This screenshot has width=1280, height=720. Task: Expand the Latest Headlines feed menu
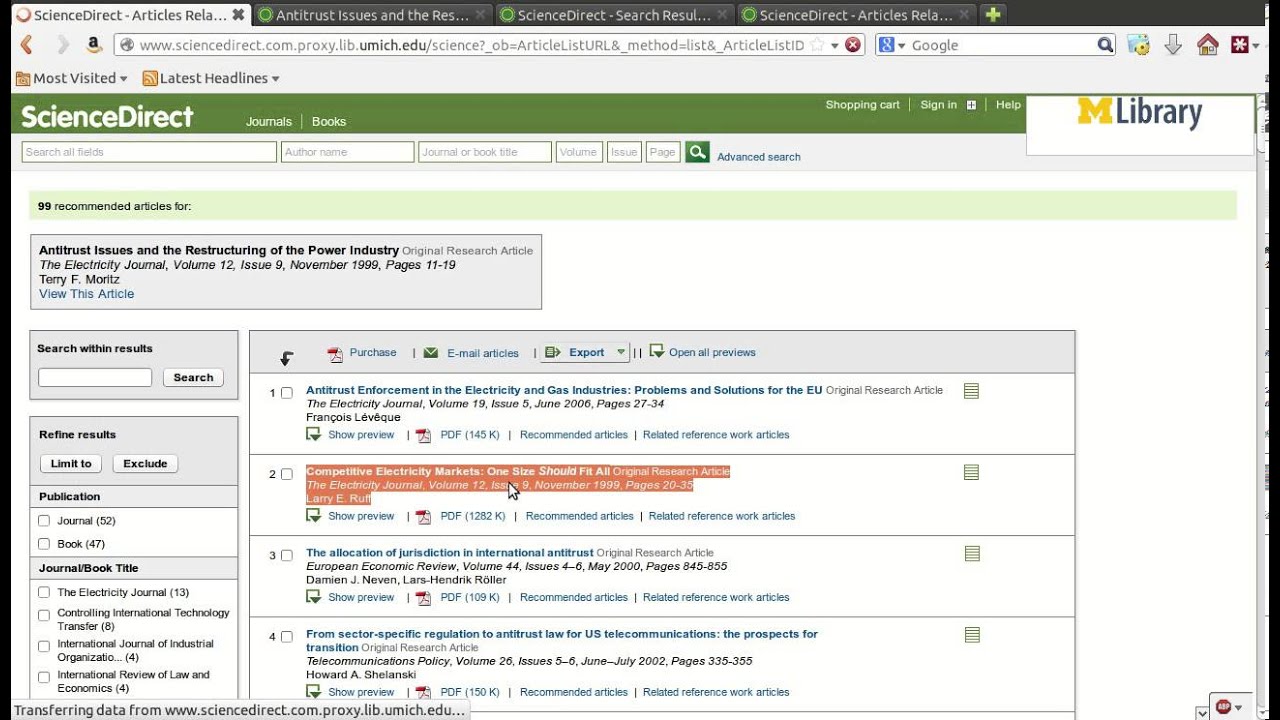(211, 78)
